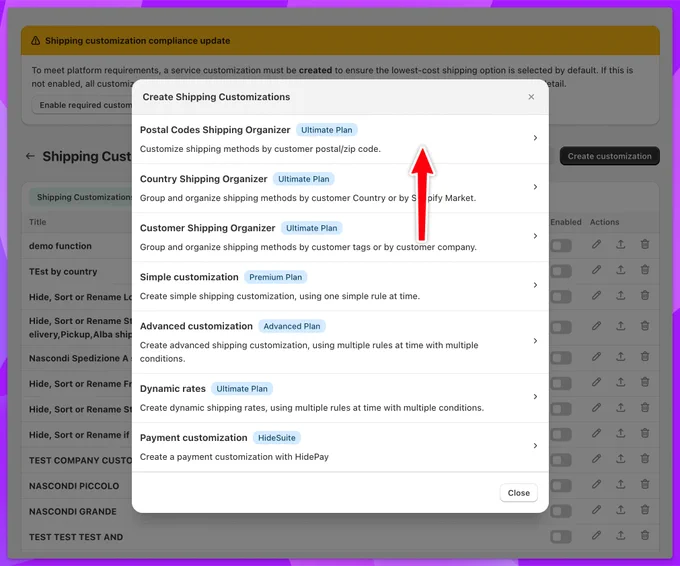This screenshot has width=680, height=566.
Task: Export the demo function customization
Action: pyautogui.click(x=621, y=245)
